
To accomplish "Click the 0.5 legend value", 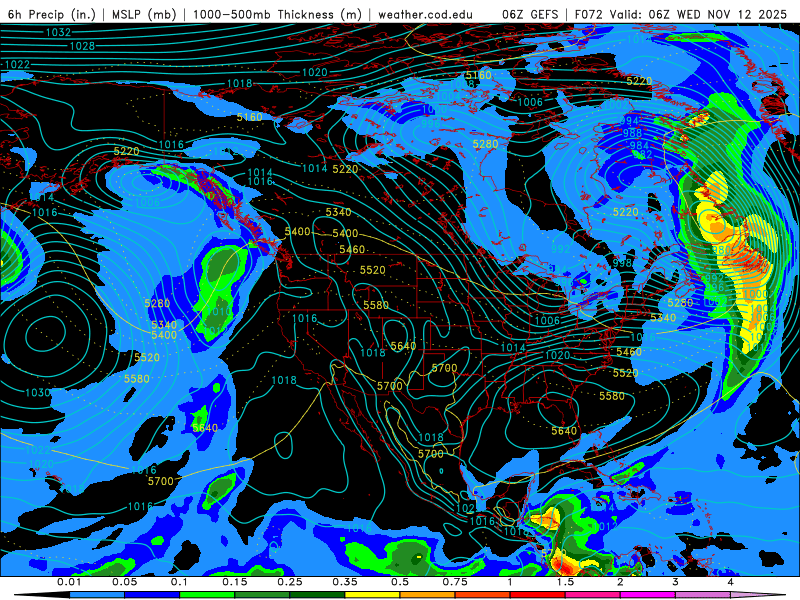I will (400, 582).
